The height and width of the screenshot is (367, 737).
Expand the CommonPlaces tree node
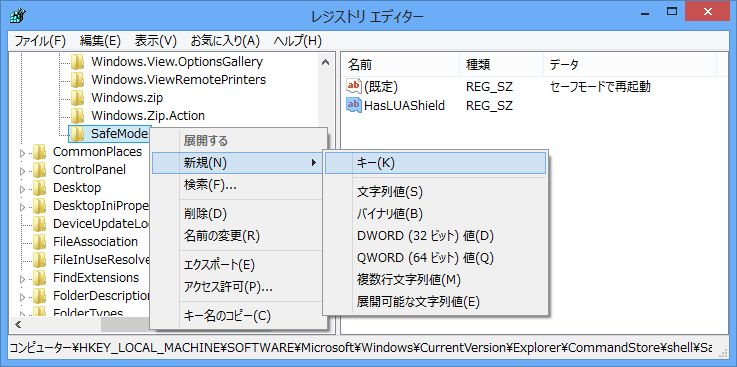tap(23, 153)
